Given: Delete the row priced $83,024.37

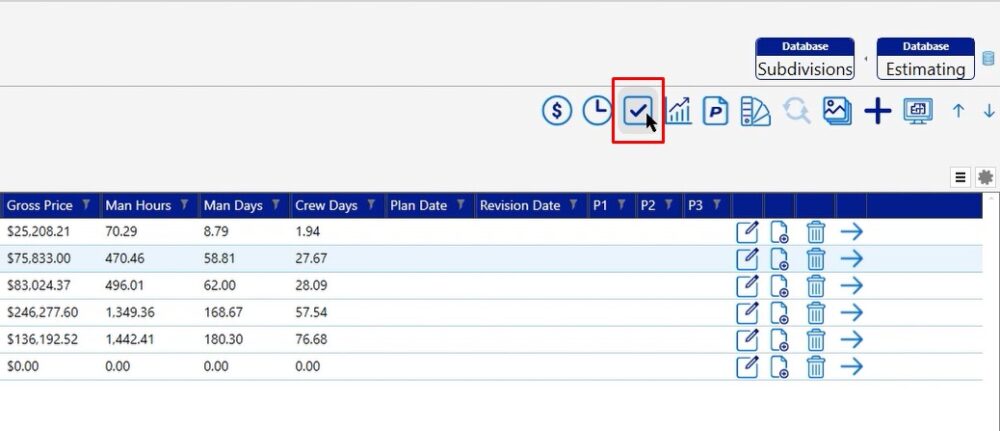Looking at the screenshot, I should coord(816,286).
